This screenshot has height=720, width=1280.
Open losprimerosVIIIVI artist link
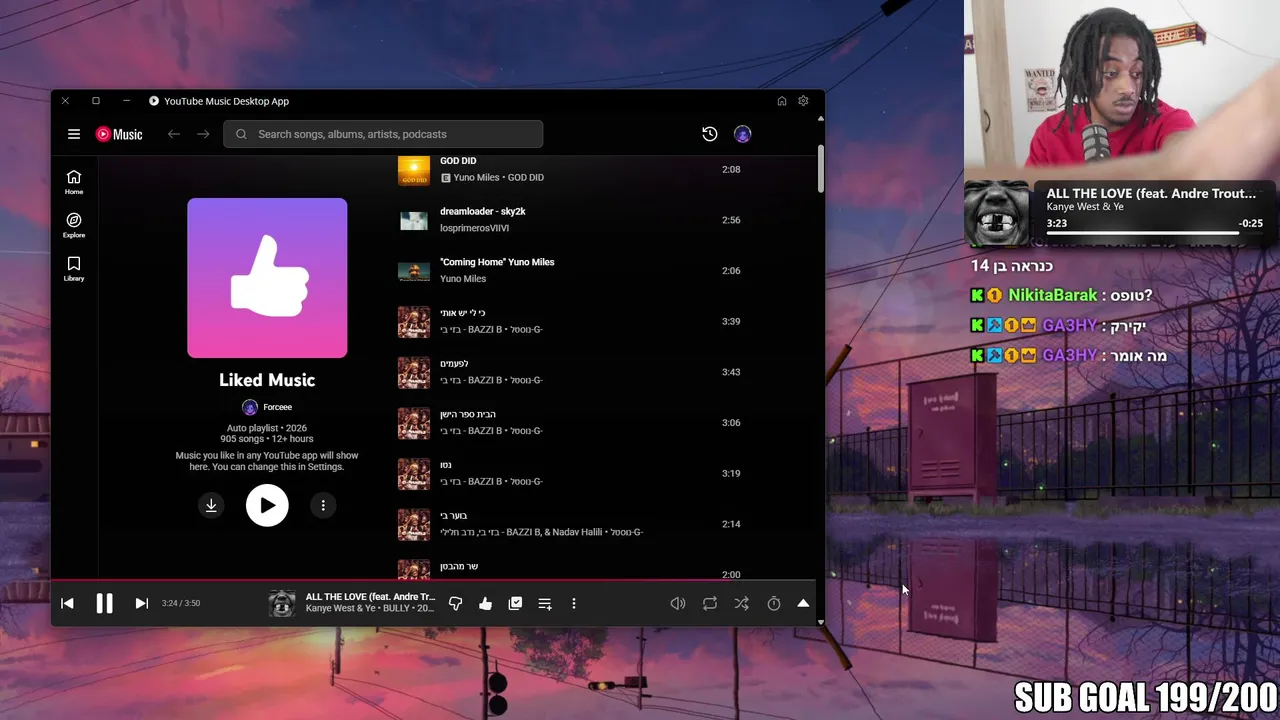tap(475, 228)
